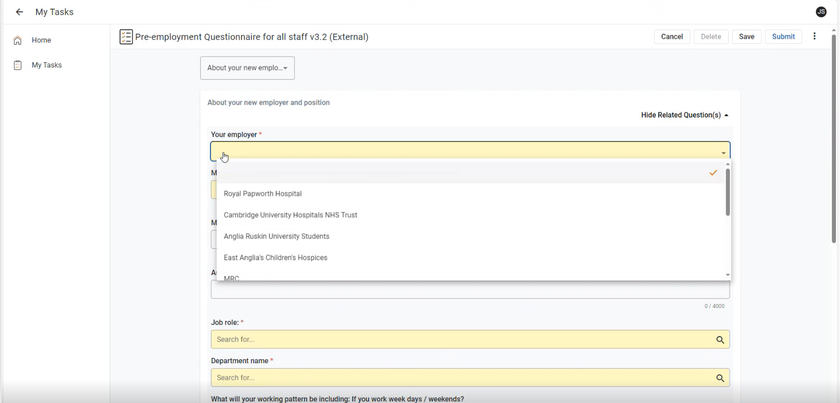Image resolution: width=840 pixels, height=403 pixels.
Task: Choose Cambridge University Hospitals NHS Trust
Action: pos(471,215)
